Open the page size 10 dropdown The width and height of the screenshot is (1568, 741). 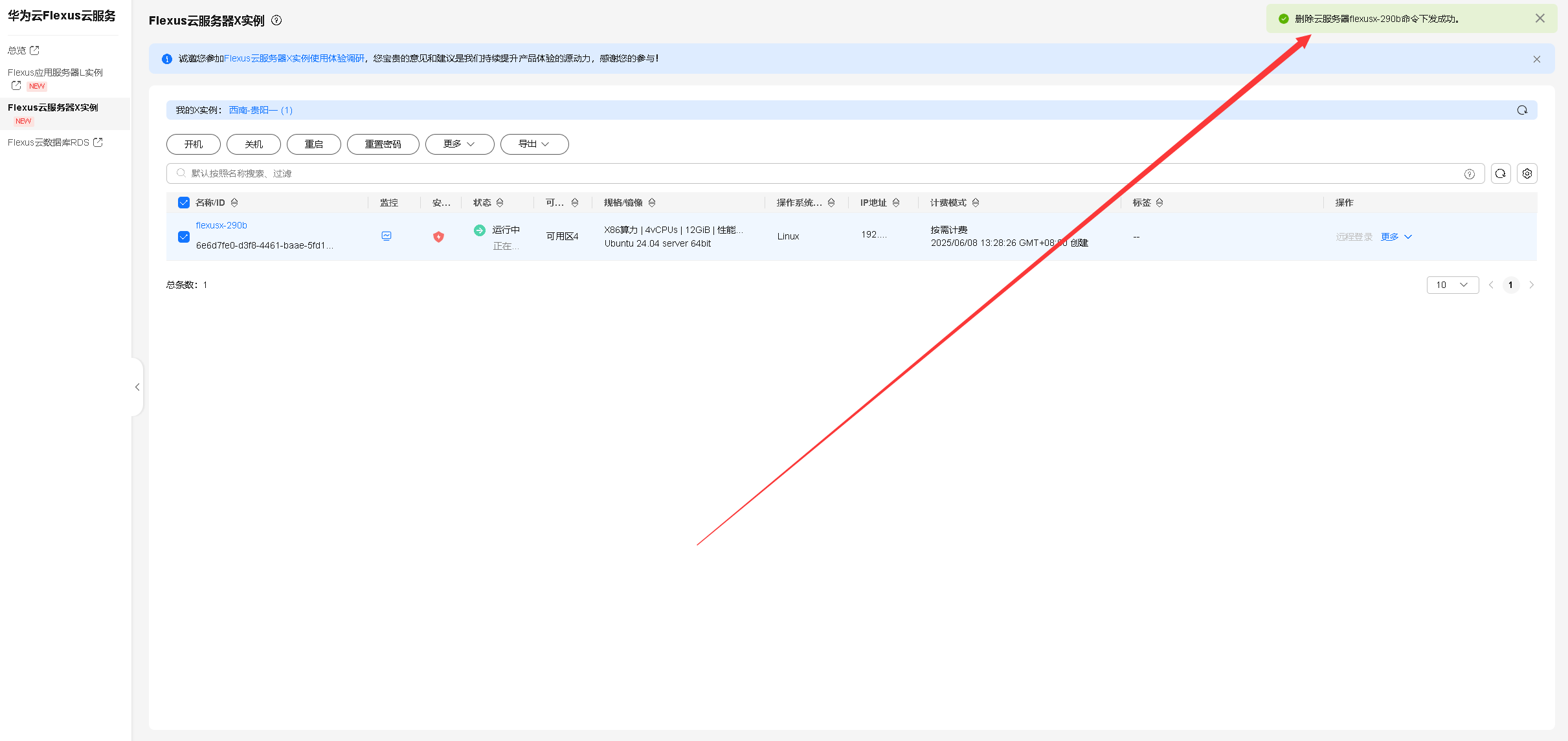tap(1452, 285)
